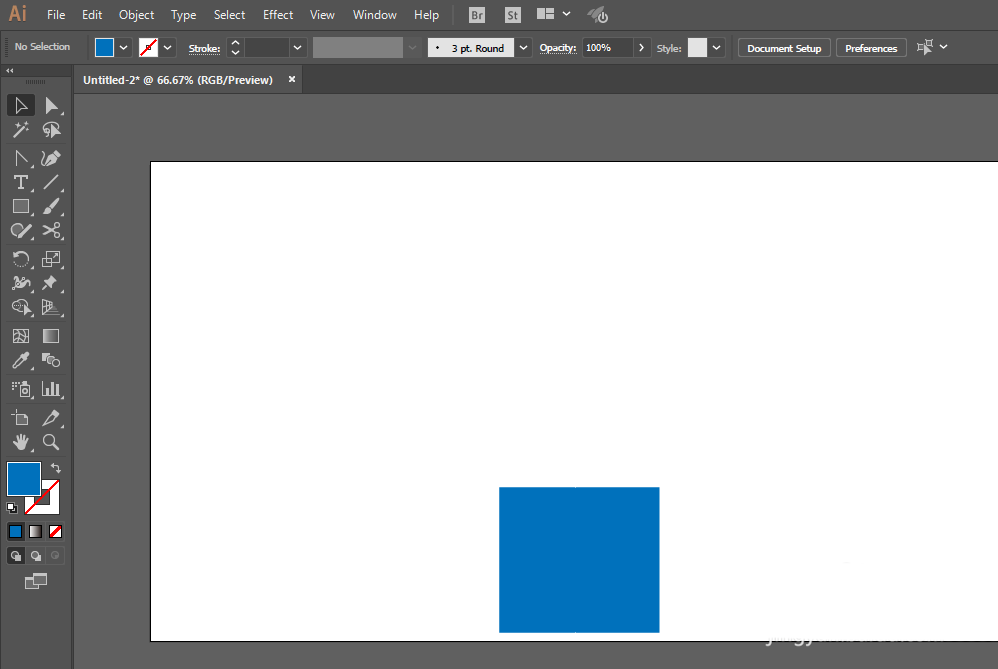Viewport: 998px width, 669px height.
Task: Select the Mesh tool
Action: click(20, 336)
